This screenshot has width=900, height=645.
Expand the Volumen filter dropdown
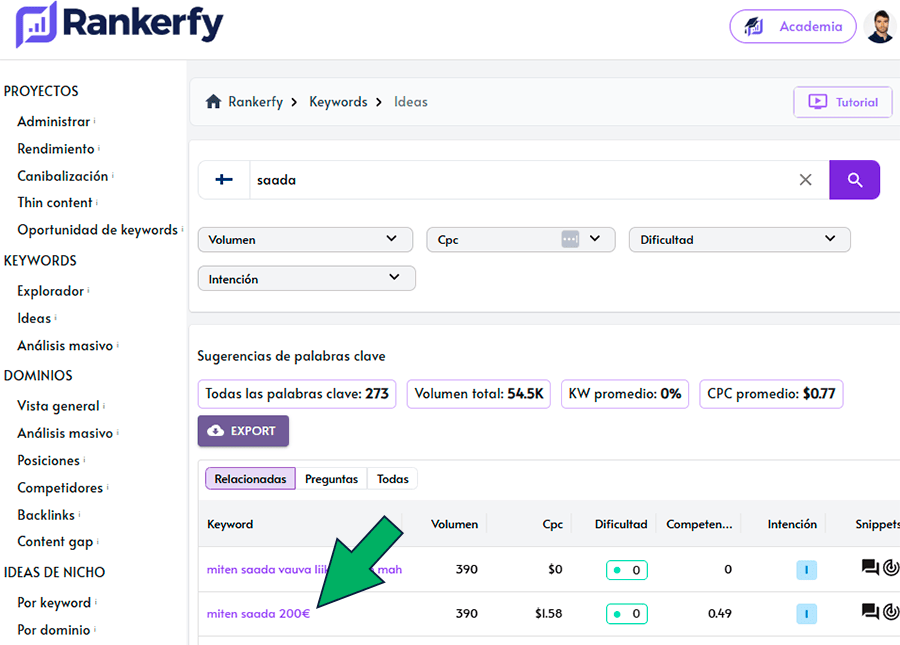coord(305,239)
